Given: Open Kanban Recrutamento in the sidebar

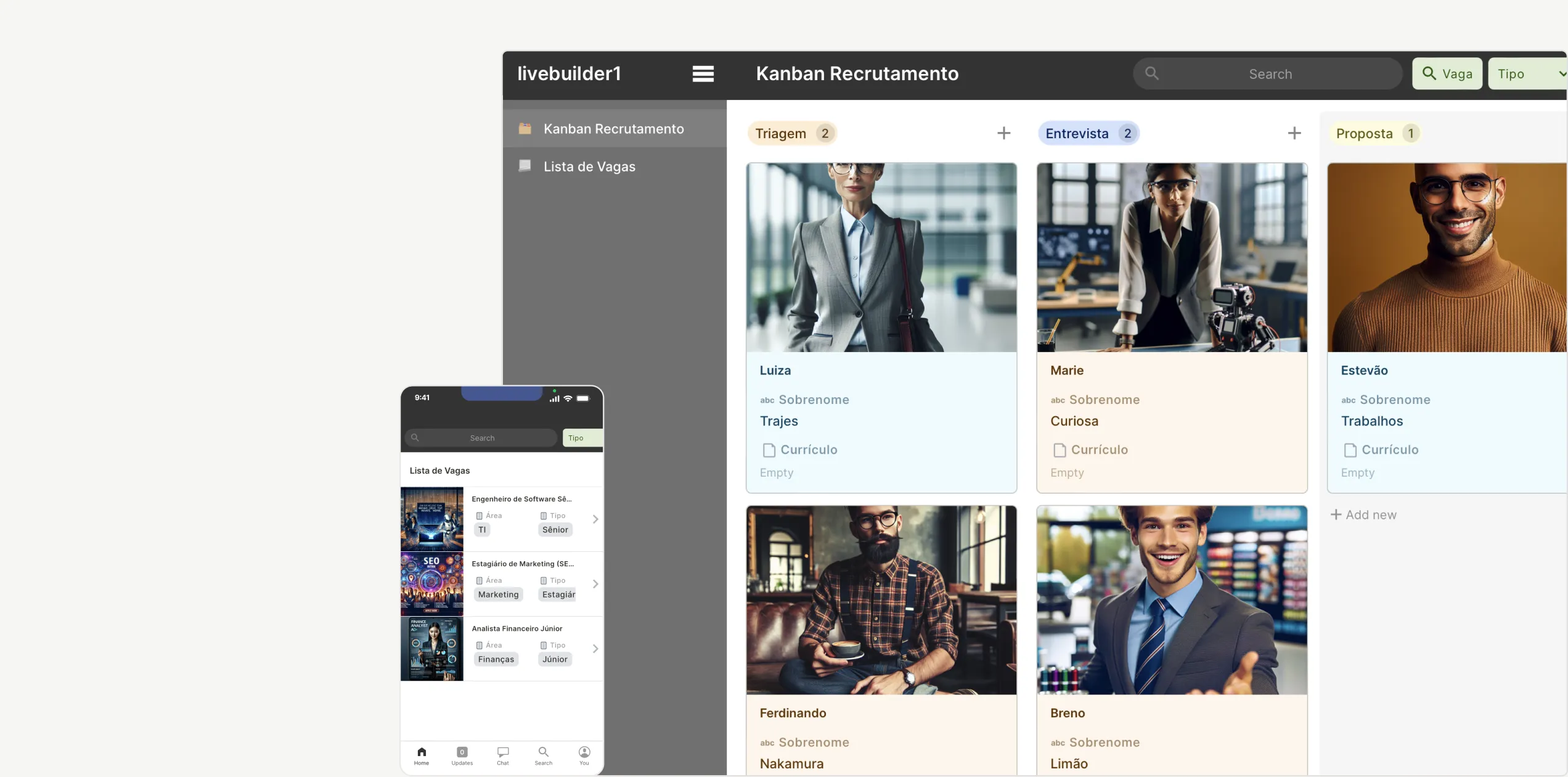Looking at the screenshot, I should (615, 129).
